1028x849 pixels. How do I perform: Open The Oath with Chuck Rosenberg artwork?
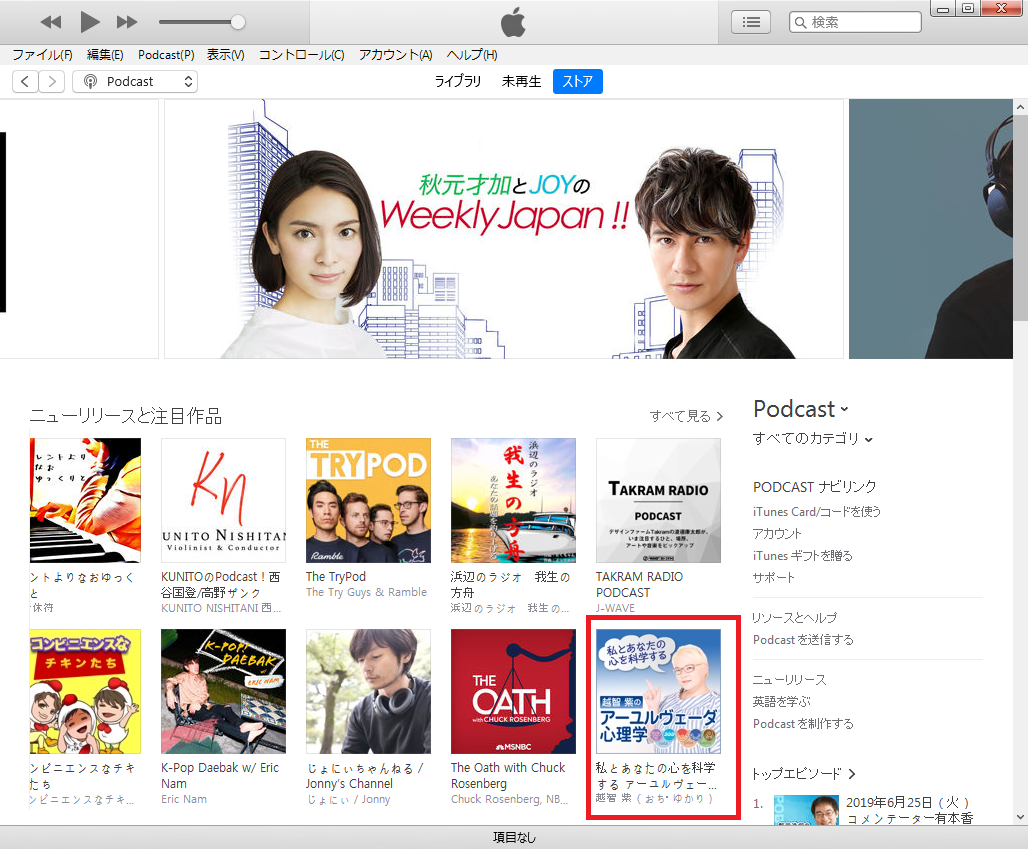[513, 692]
